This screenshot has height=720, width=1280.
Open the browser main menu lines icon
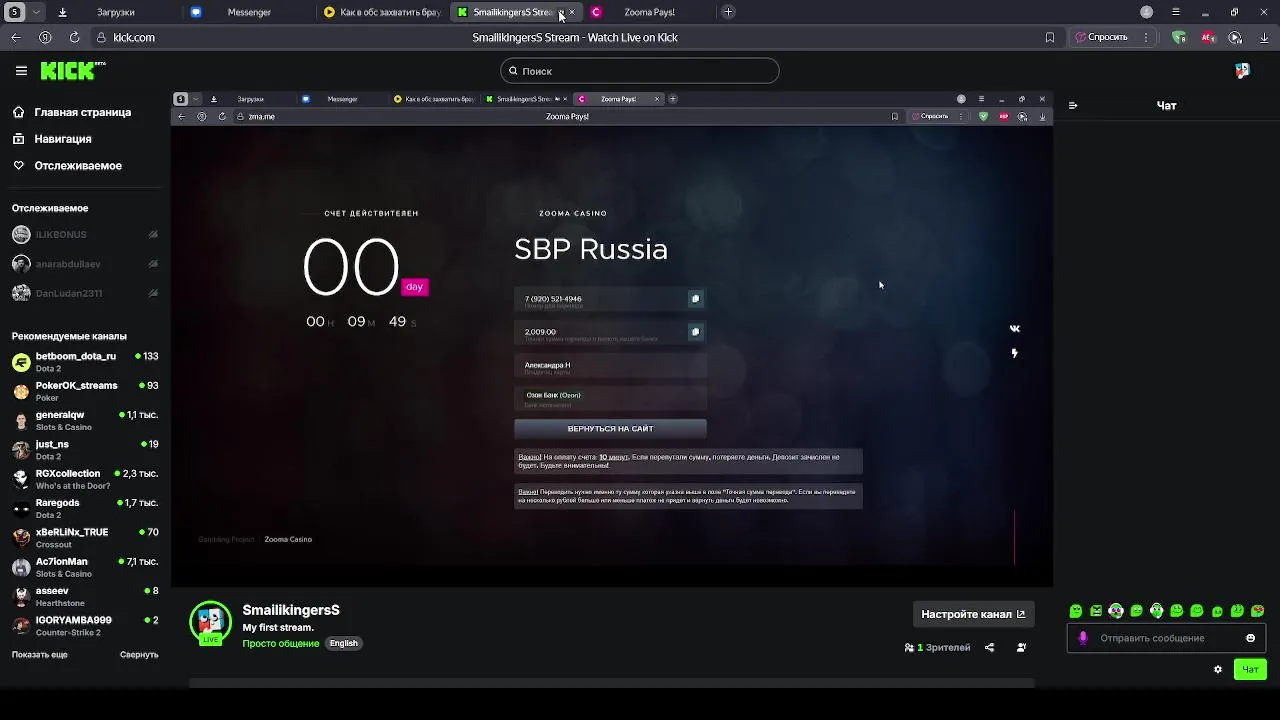point(1176,12)
